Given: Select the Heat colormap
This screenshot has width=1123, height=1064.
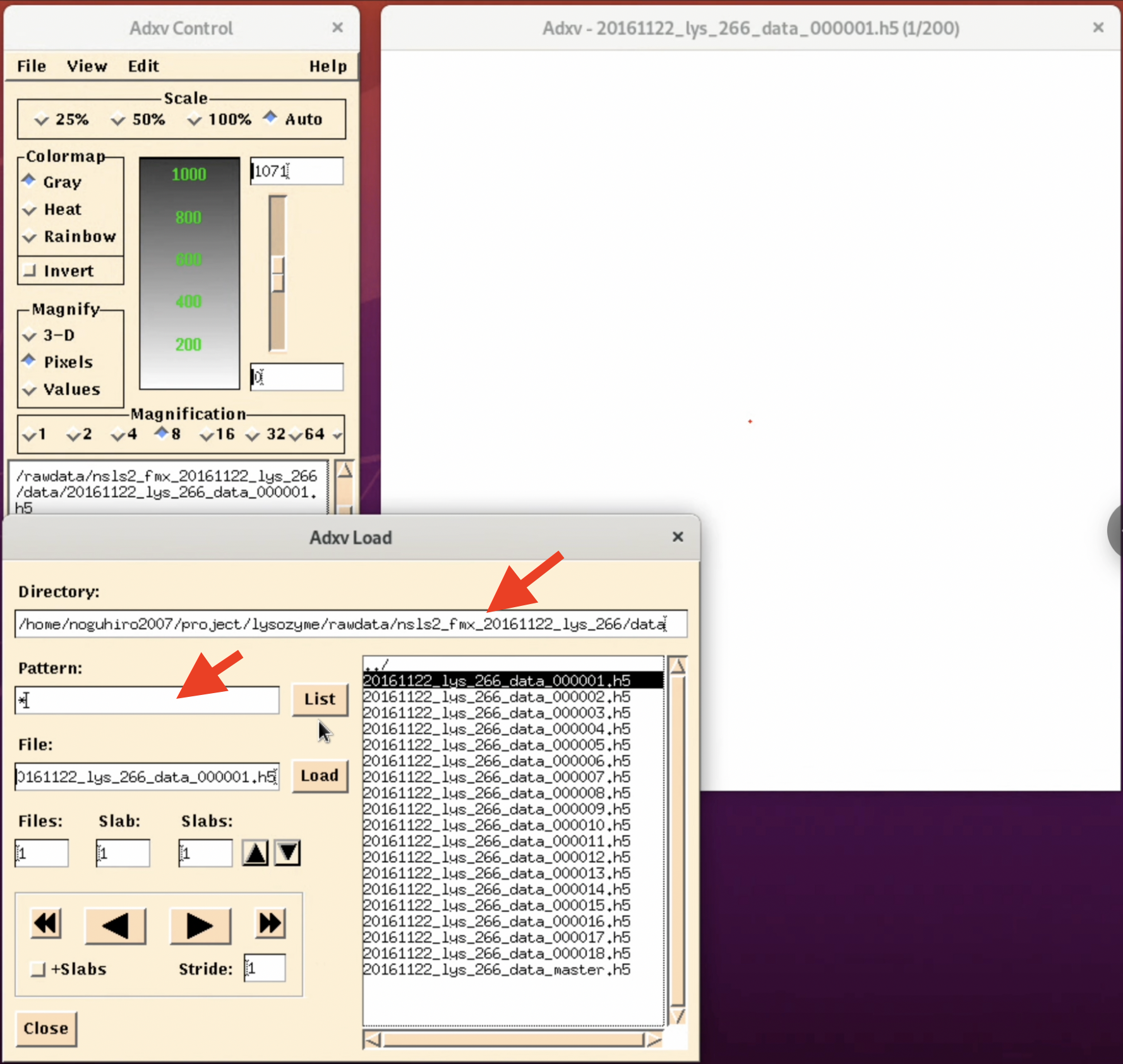Looking at the screenshot, I should [x=29, y=209].
